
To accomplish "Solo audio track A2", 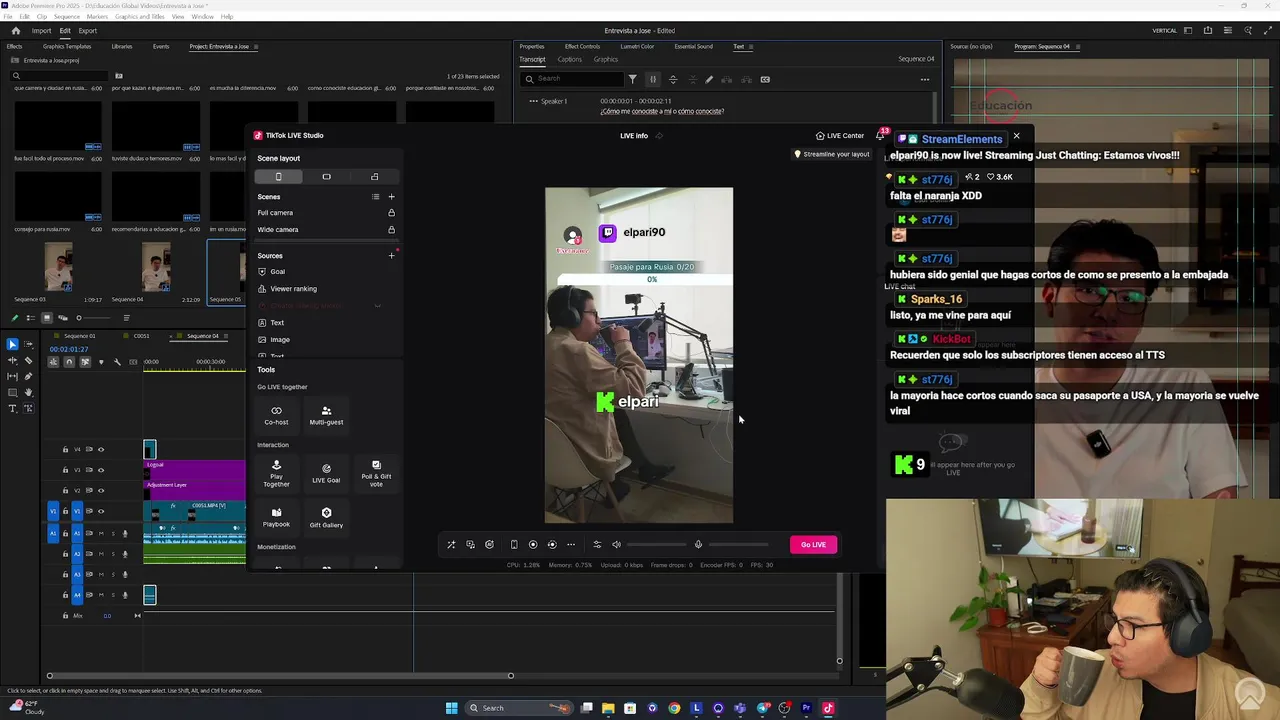I will coord(112,554).
